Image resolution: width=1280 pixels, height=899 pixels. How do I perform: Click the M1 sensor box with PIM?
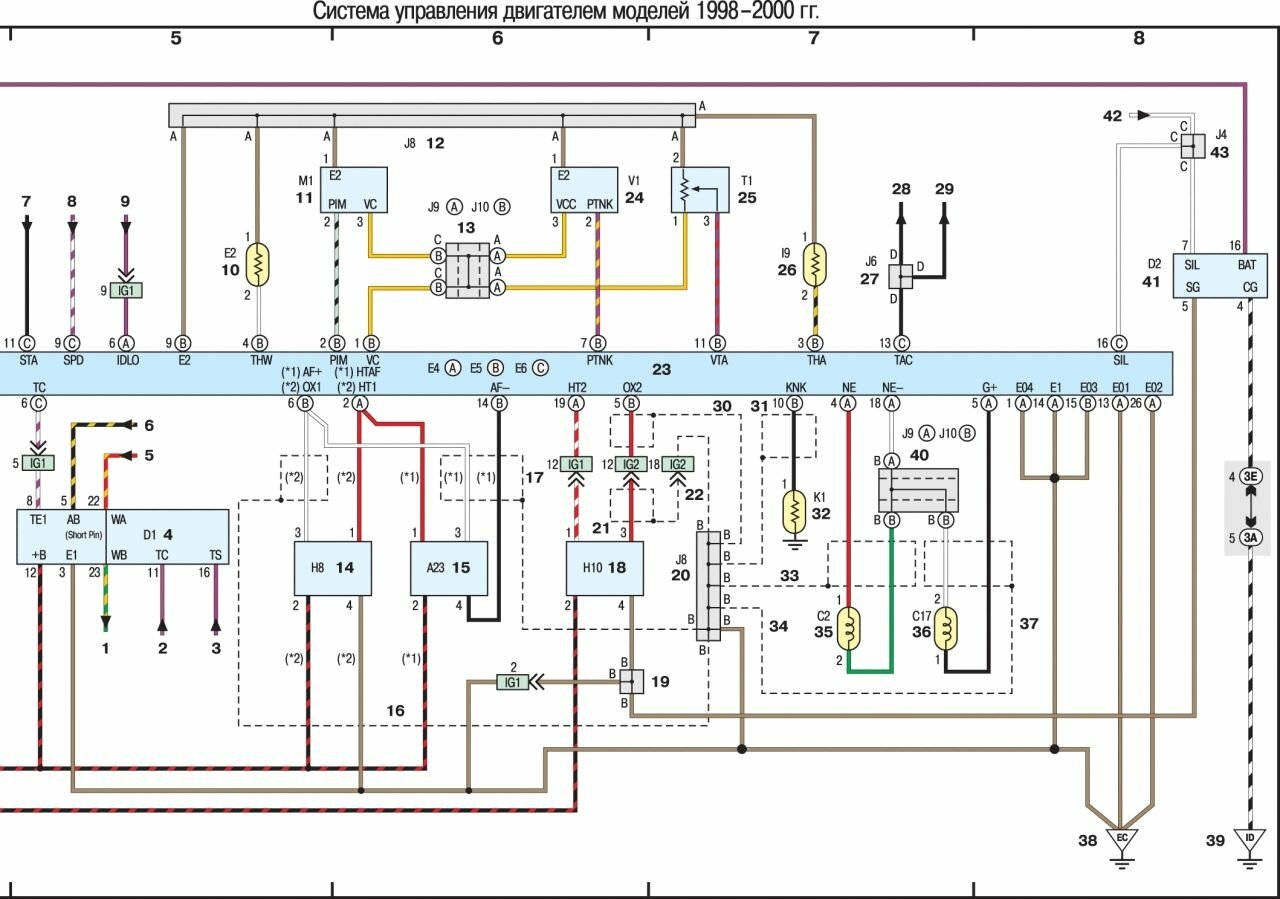coord(353,189)
